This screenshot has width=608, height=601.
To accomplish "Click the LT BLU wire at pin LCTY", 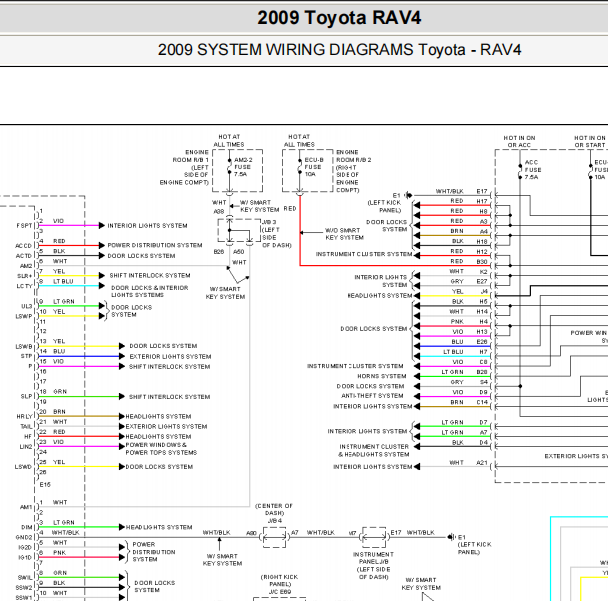I will point(69,286).
